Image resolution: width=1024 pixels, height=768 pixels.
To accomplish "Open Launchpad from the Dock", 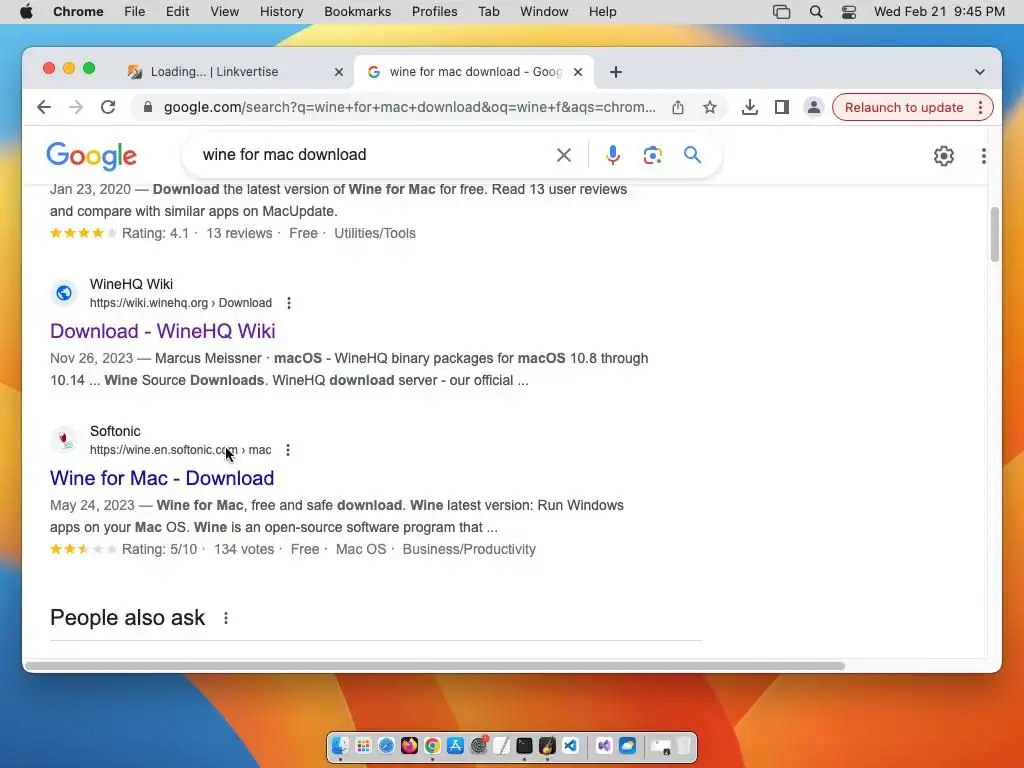I will coord(363,745).
